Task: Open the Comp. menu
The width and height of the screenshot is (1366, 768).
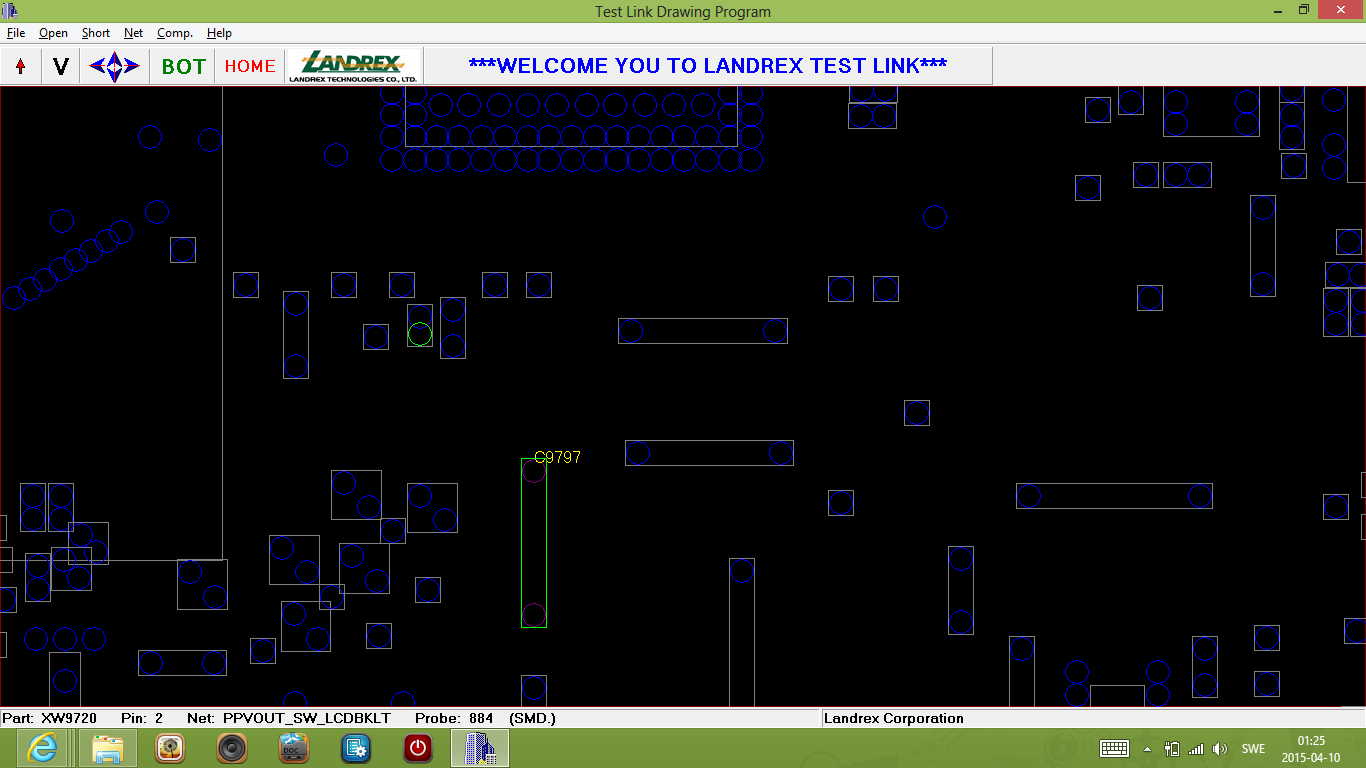Action: 175,33
